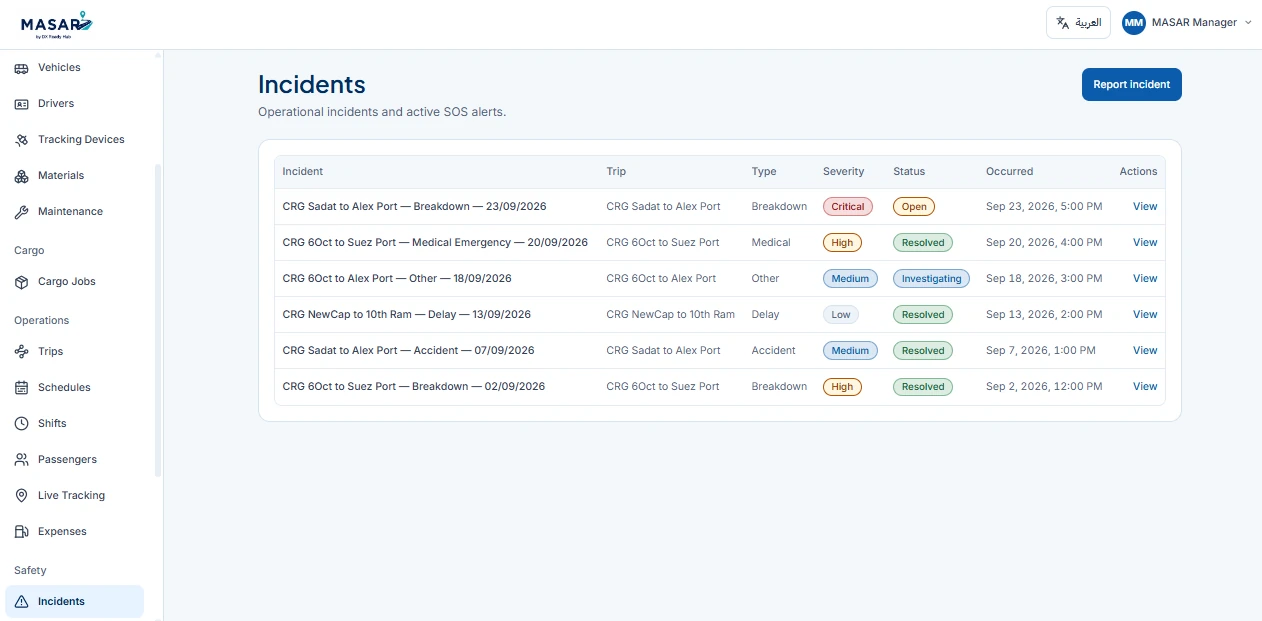Click the Report incident button
The height and width of the screenshot is (621, 1262).
[x=1131, y=85]
